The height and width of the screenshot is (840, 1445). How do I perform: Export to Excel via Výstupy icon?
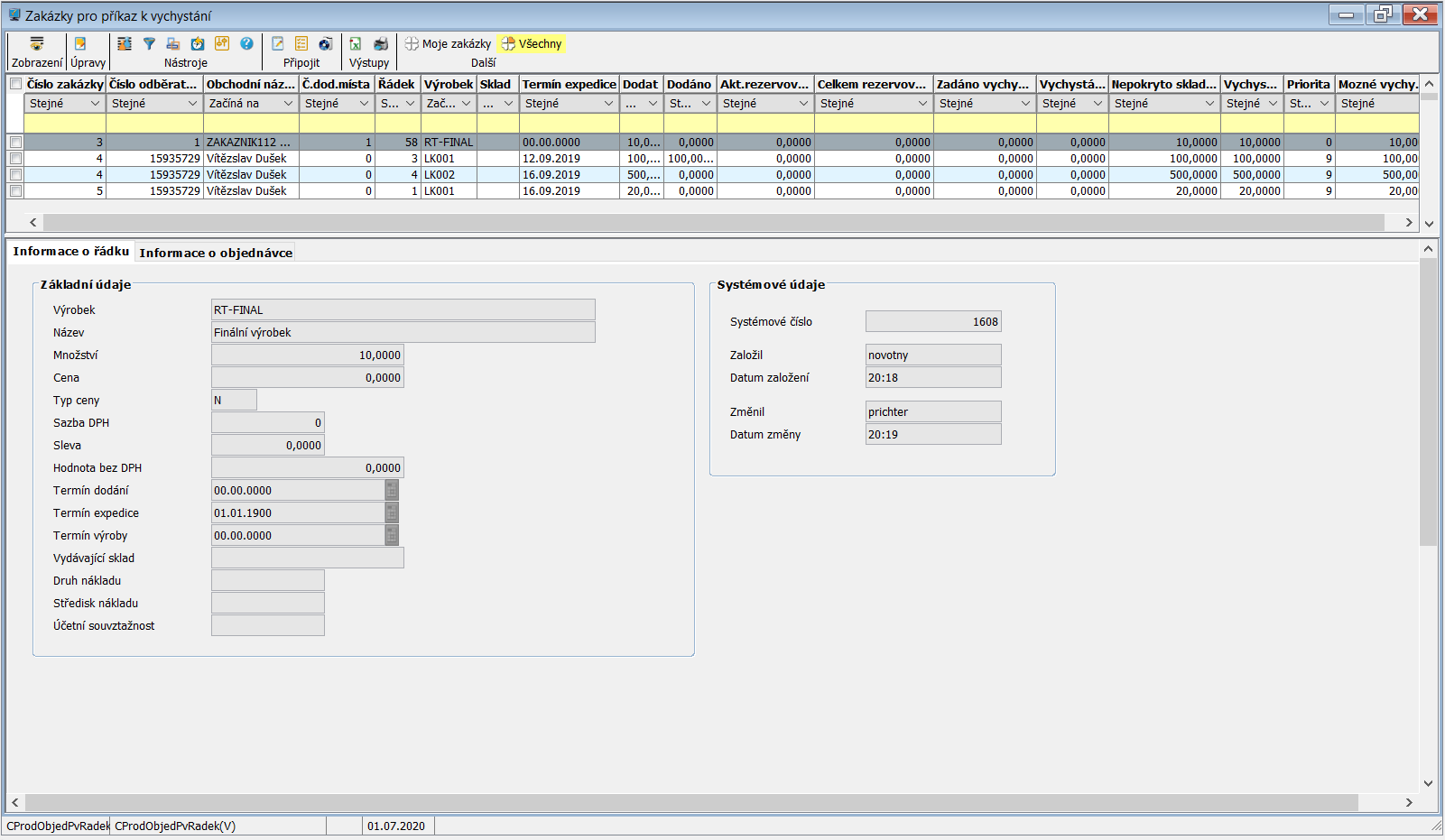click(356, 43)
